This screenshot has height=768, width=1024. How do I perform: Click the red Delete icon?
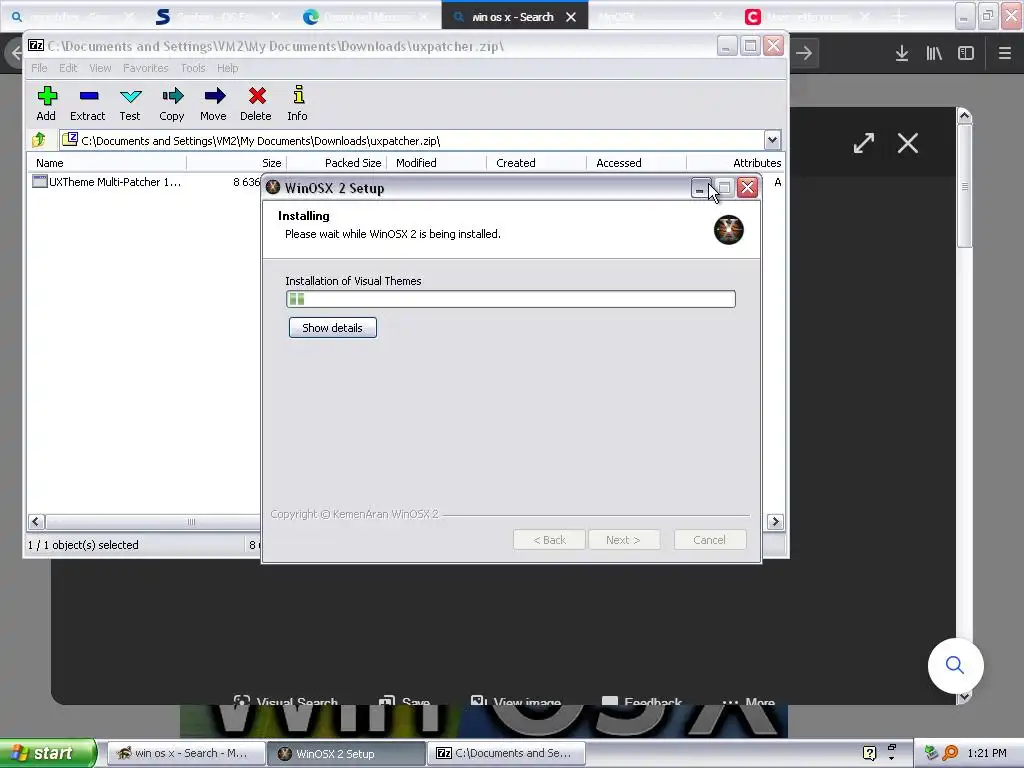click(256, 104)
